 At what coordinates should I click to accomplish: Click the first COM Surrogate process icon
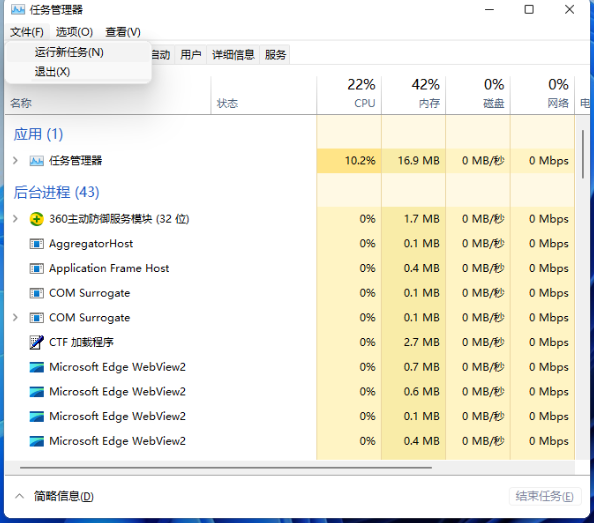[36, 293]
